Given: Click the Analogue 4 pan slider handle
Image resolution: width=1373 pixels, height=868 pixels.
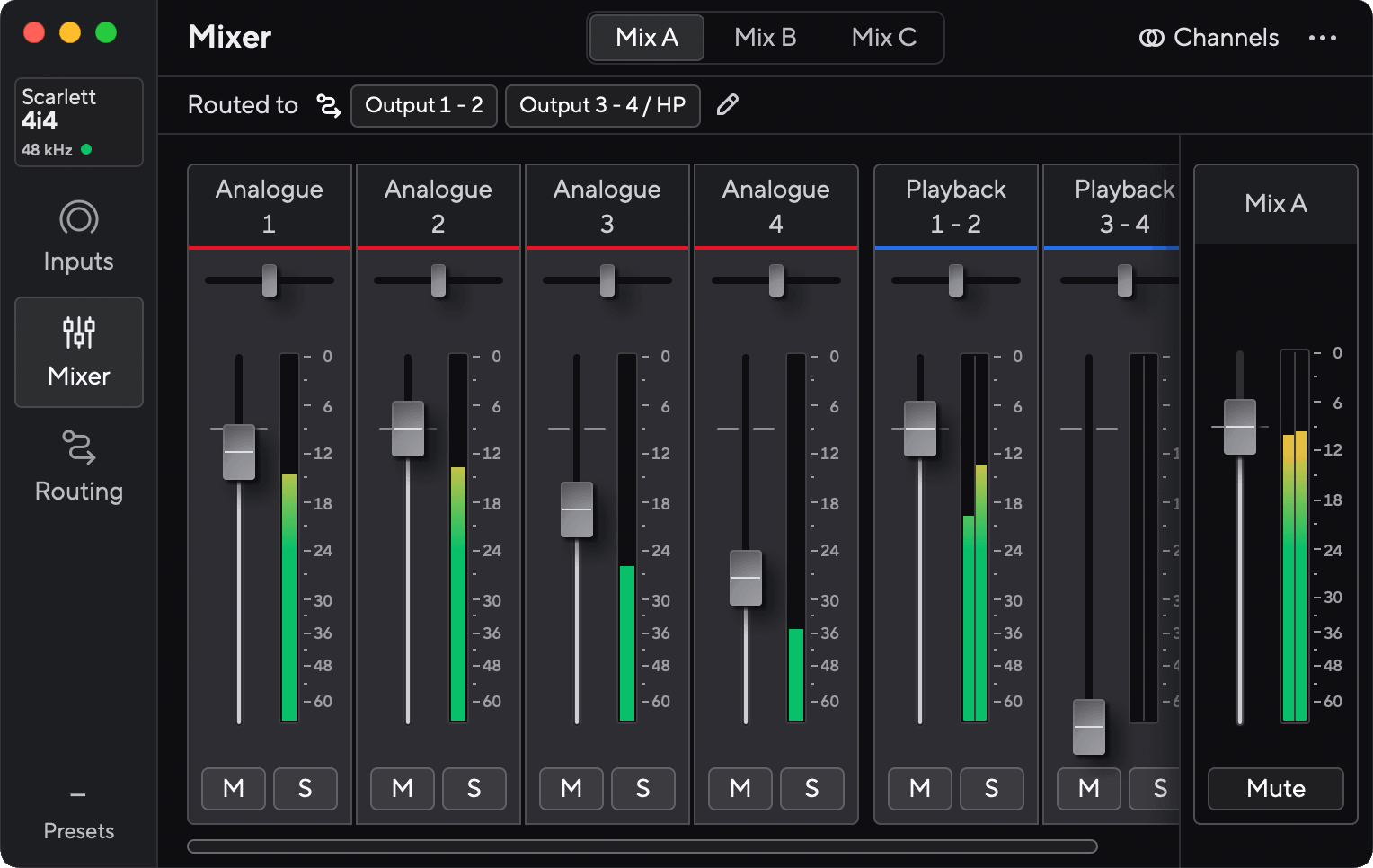Looking at the screenshot, I should click(776, 280).
